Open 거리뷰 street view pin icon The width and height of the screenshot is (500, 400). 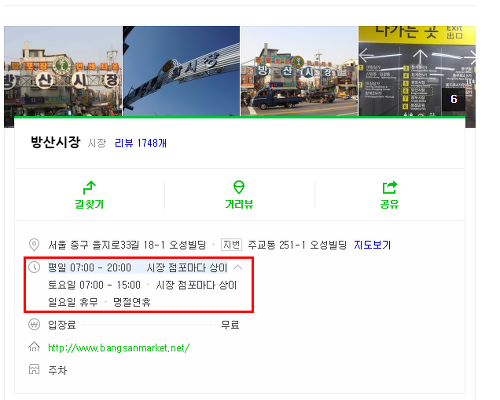click(x=239, y=187)
